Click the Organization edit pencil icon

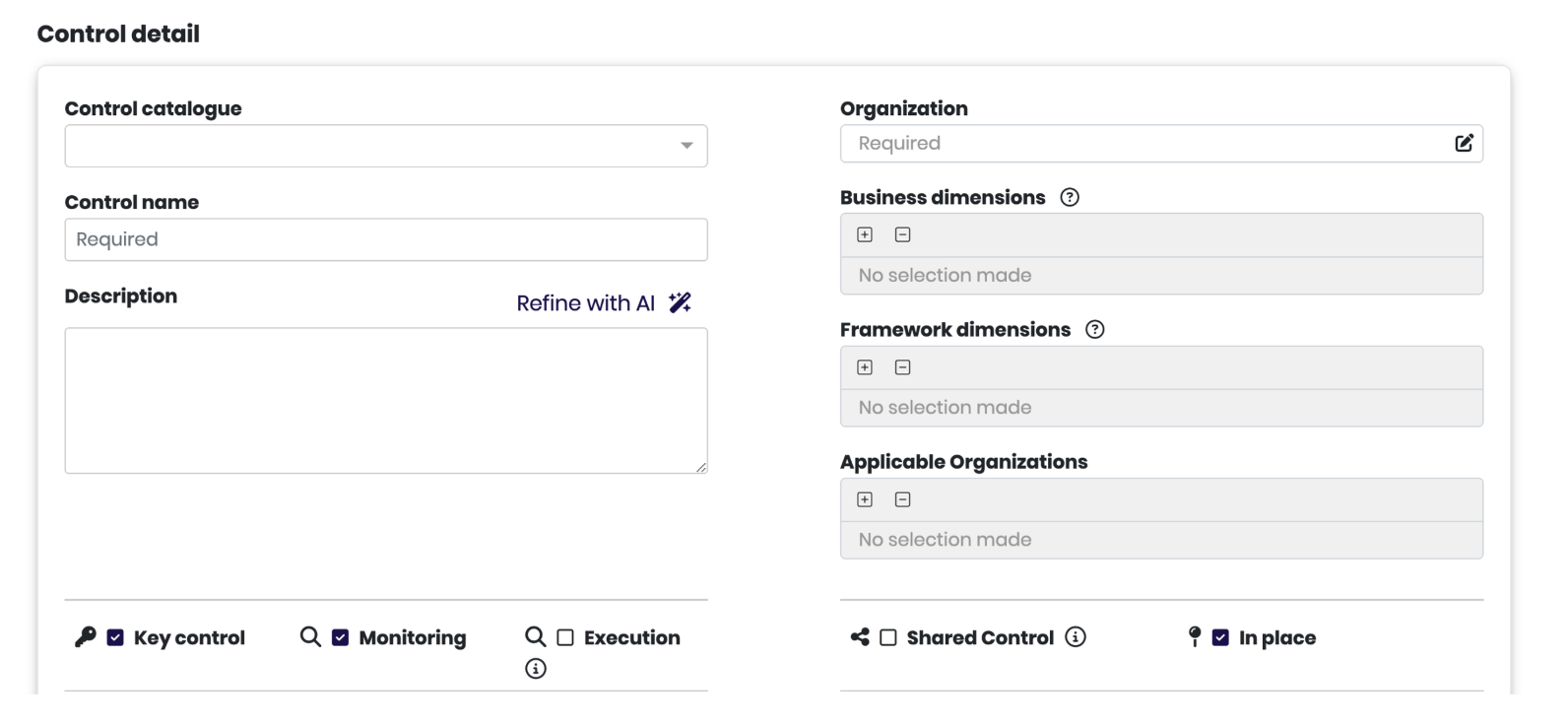[x=1464, y=143]
